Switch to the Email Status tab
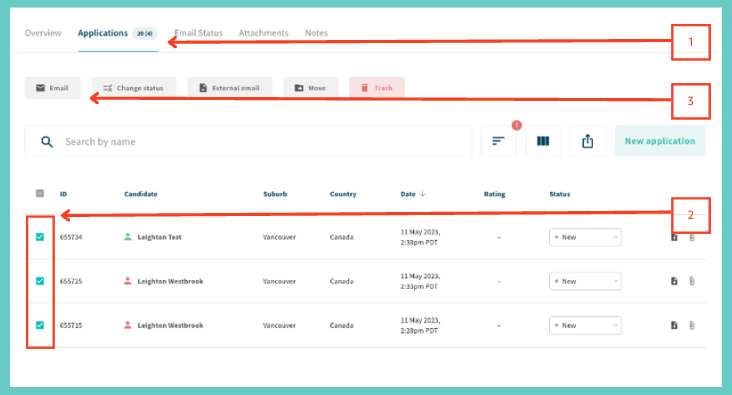This screenshot has width=732, height=395. (198, 33)
